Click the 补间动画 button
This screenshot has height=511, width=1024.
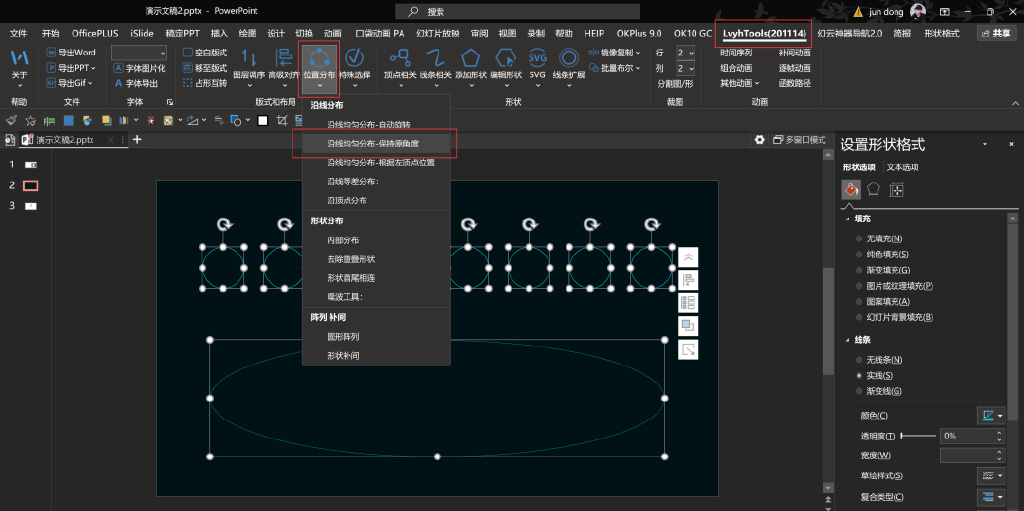pos(795,52)
